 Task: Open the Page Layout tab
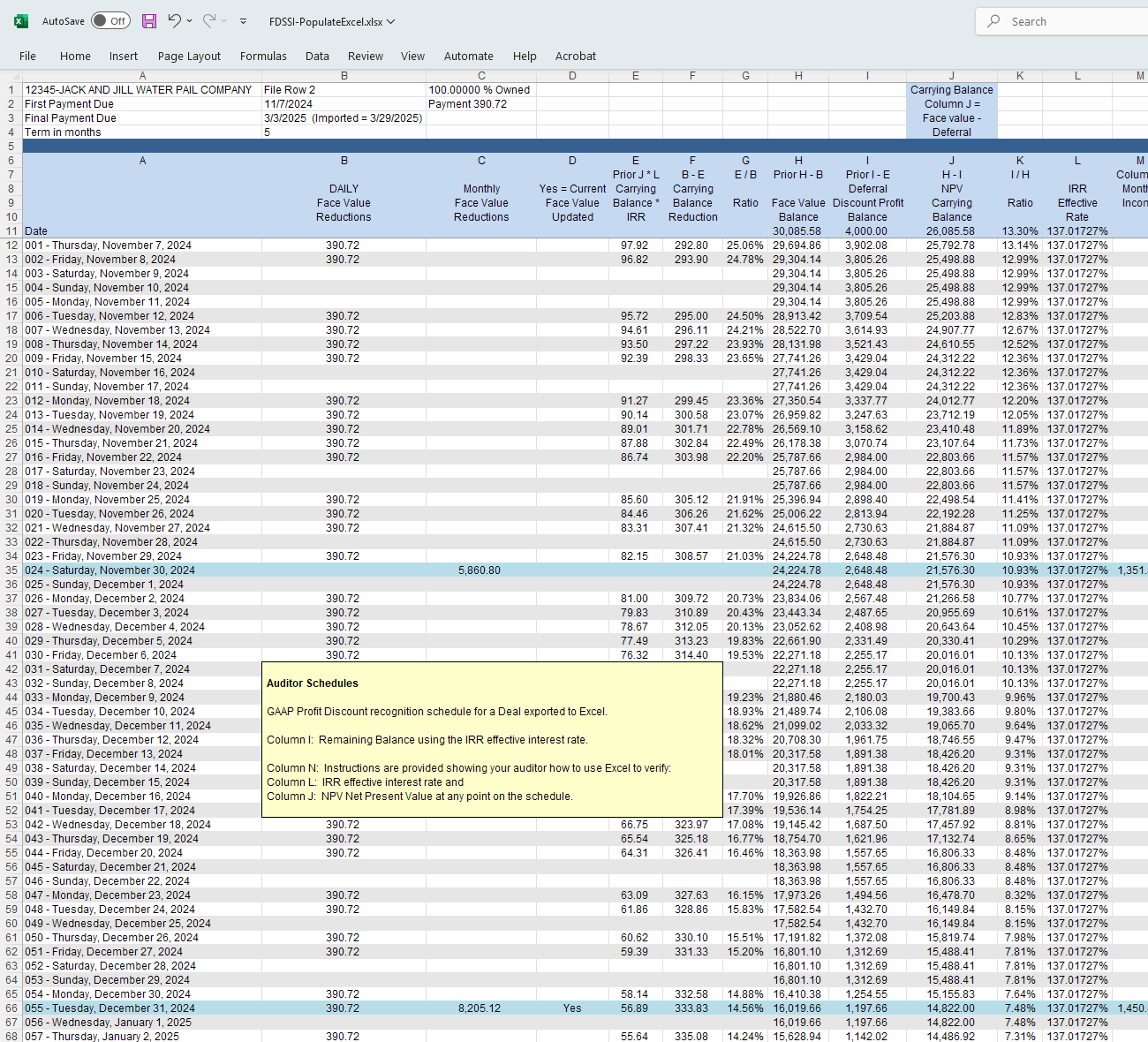[189, 56]
